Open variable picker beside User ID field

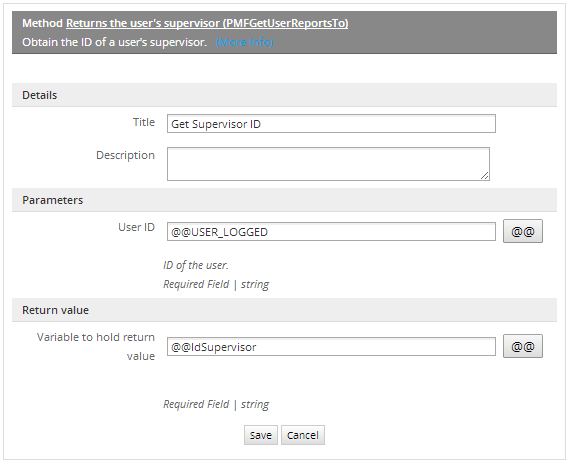[x=523, y=231]
